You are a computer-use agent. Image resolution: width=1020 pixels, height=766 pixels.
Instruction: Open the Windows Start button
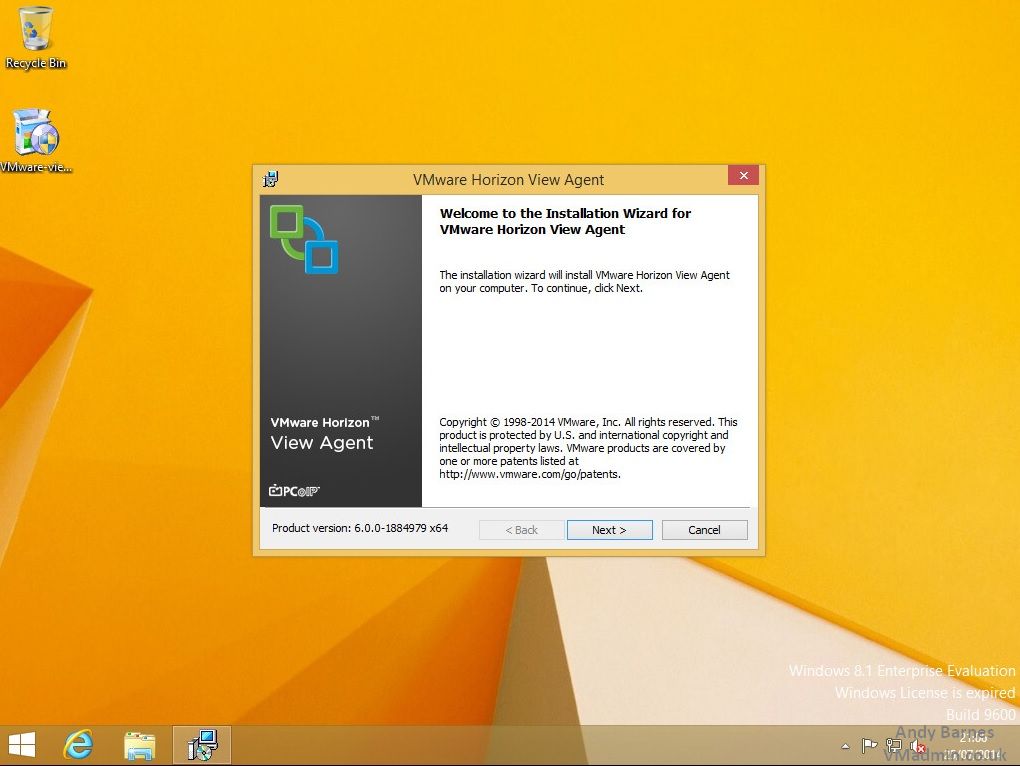click(21, 745)
